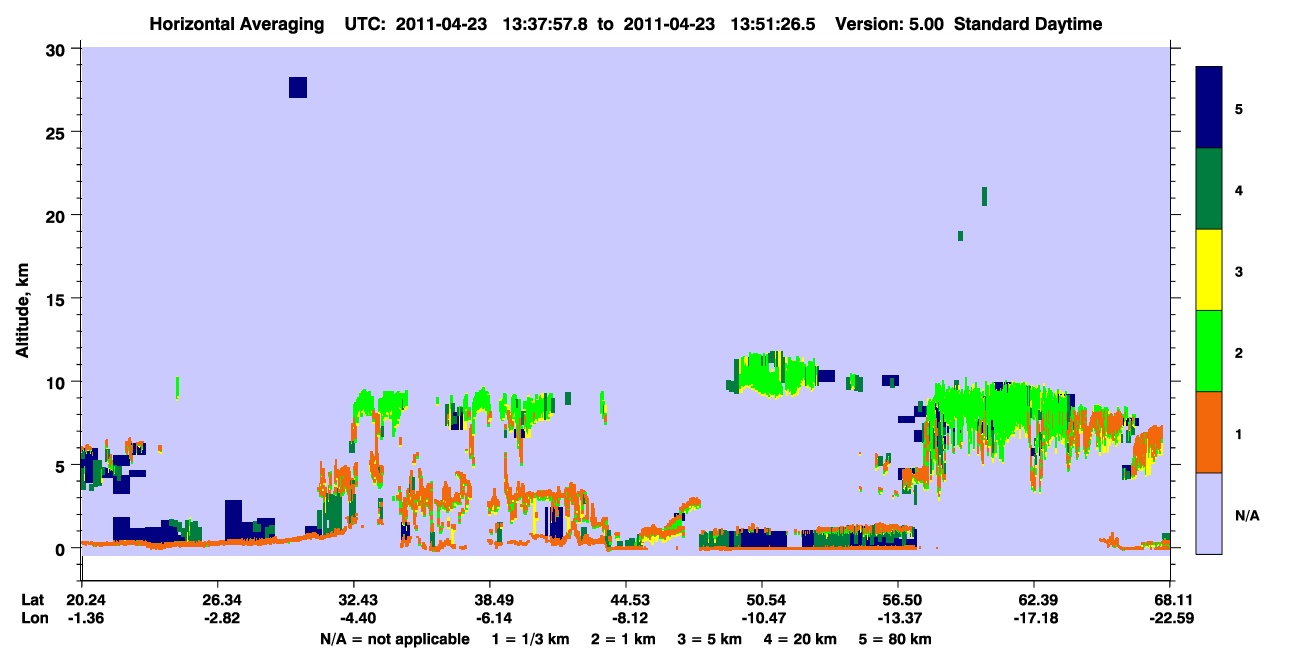Click the altitude tick label '30'
This screenshot has width=1300, height=667.
coord(58,49)
